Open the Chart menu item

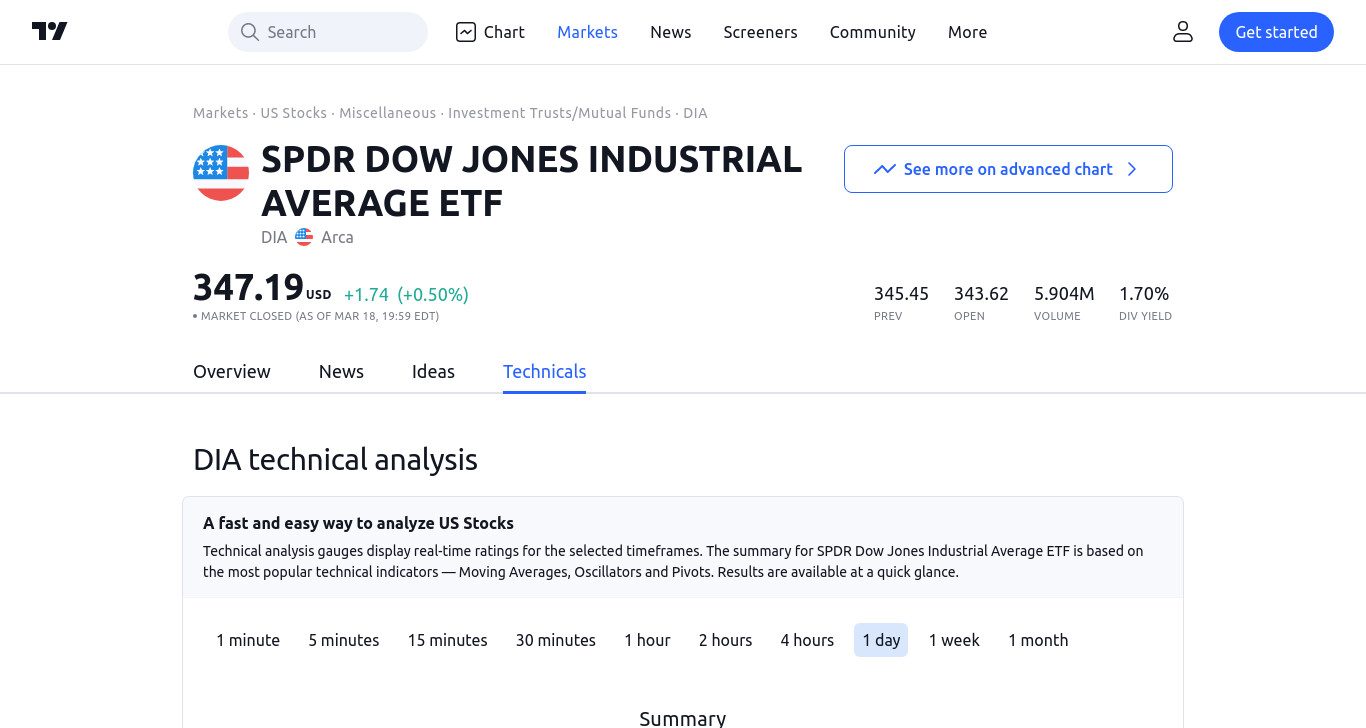[x=490, y=32]
